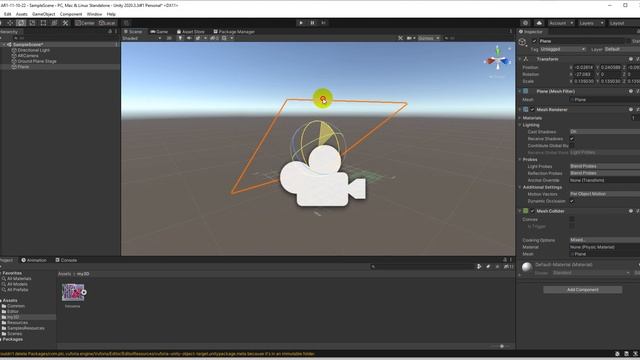This screenshot has height=360, width=640.
Task: Toggle the Receive Shadows checkbox
Action: tap(572, 139)
